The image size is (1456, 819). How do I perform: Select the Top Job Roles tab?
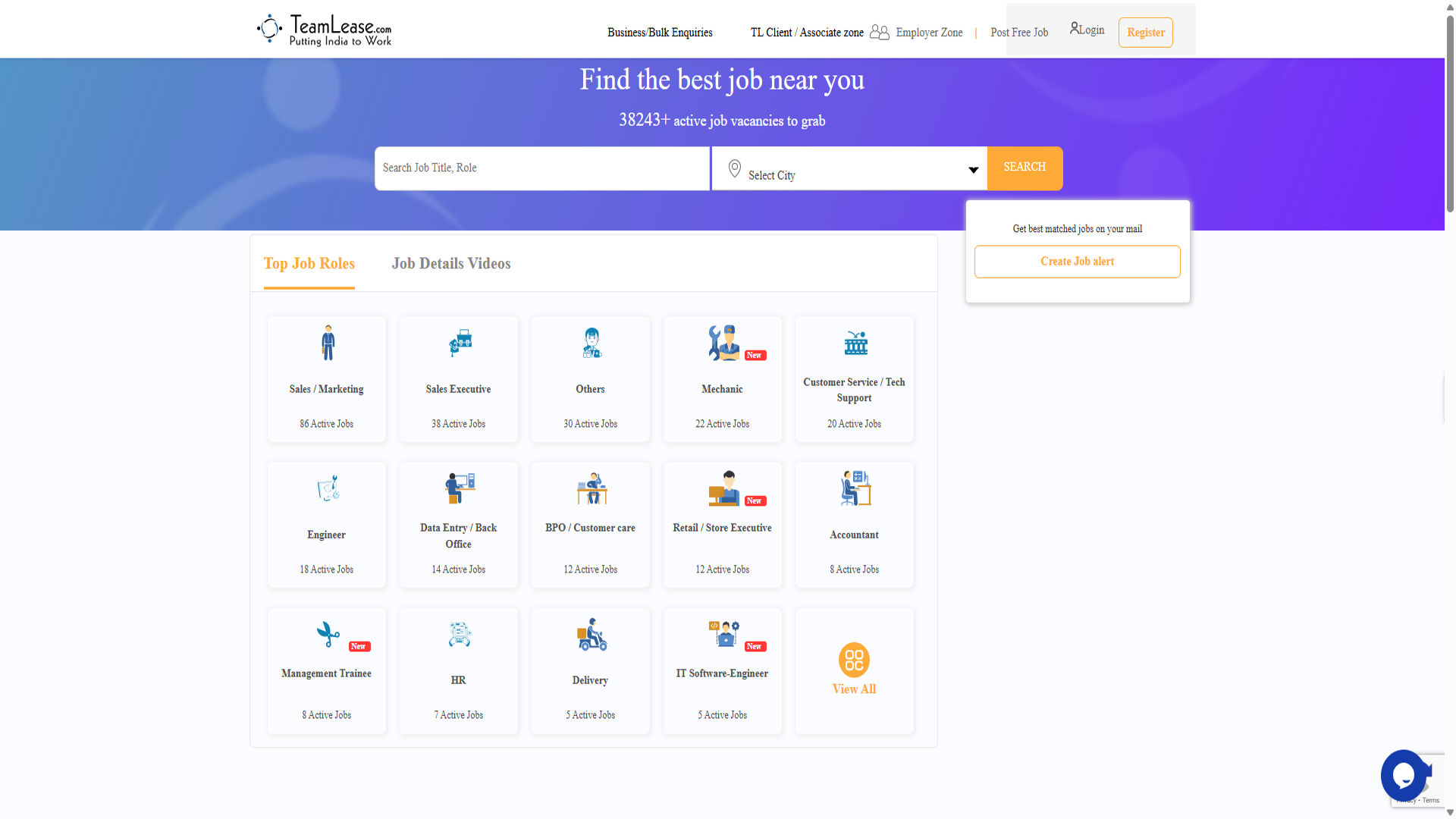point(309,264)
